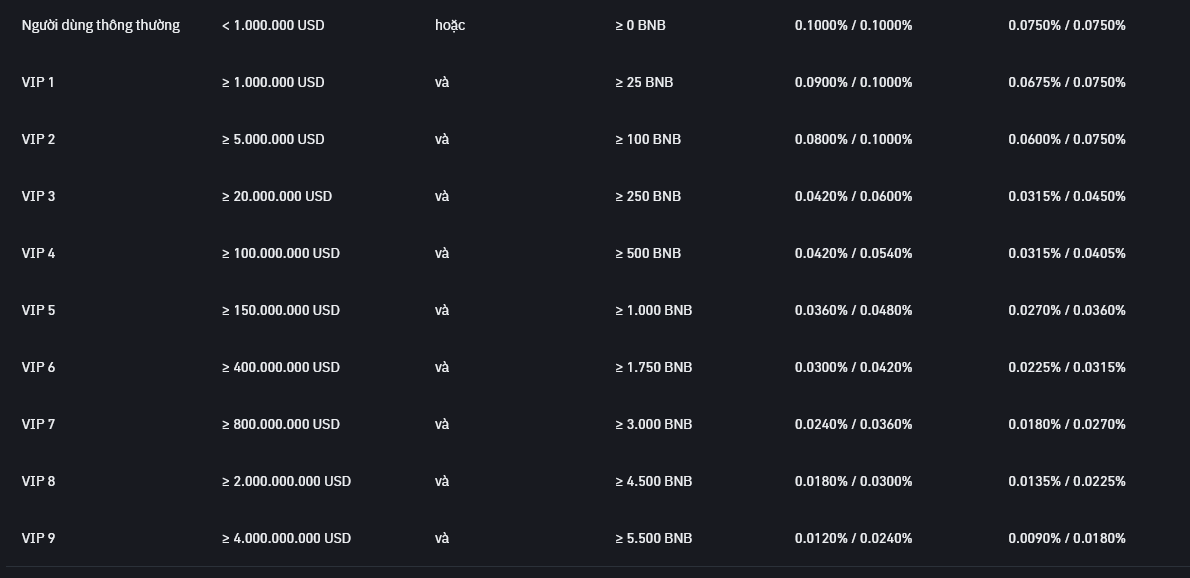Click the "0.0360% / 0.0480%" fee cell
The image size is (1190, 578).
[853, 310]
